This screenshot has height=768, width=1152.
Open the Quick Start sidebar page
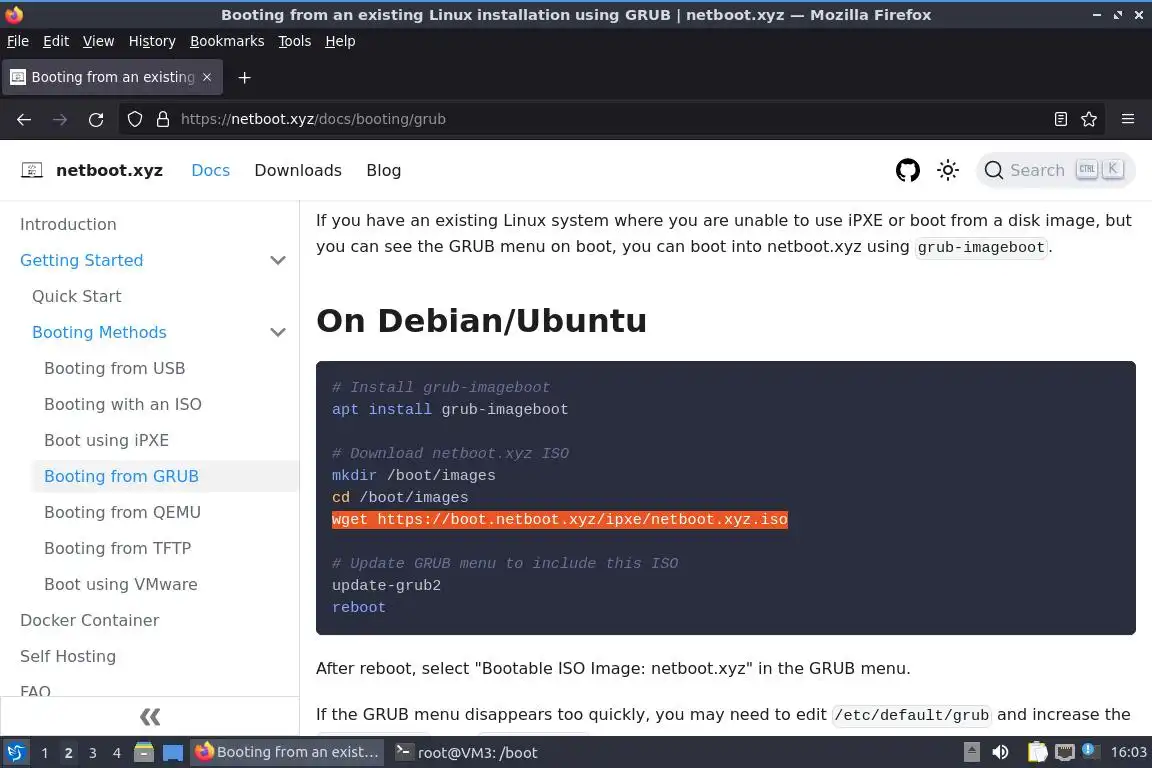(x=76, y=296)
